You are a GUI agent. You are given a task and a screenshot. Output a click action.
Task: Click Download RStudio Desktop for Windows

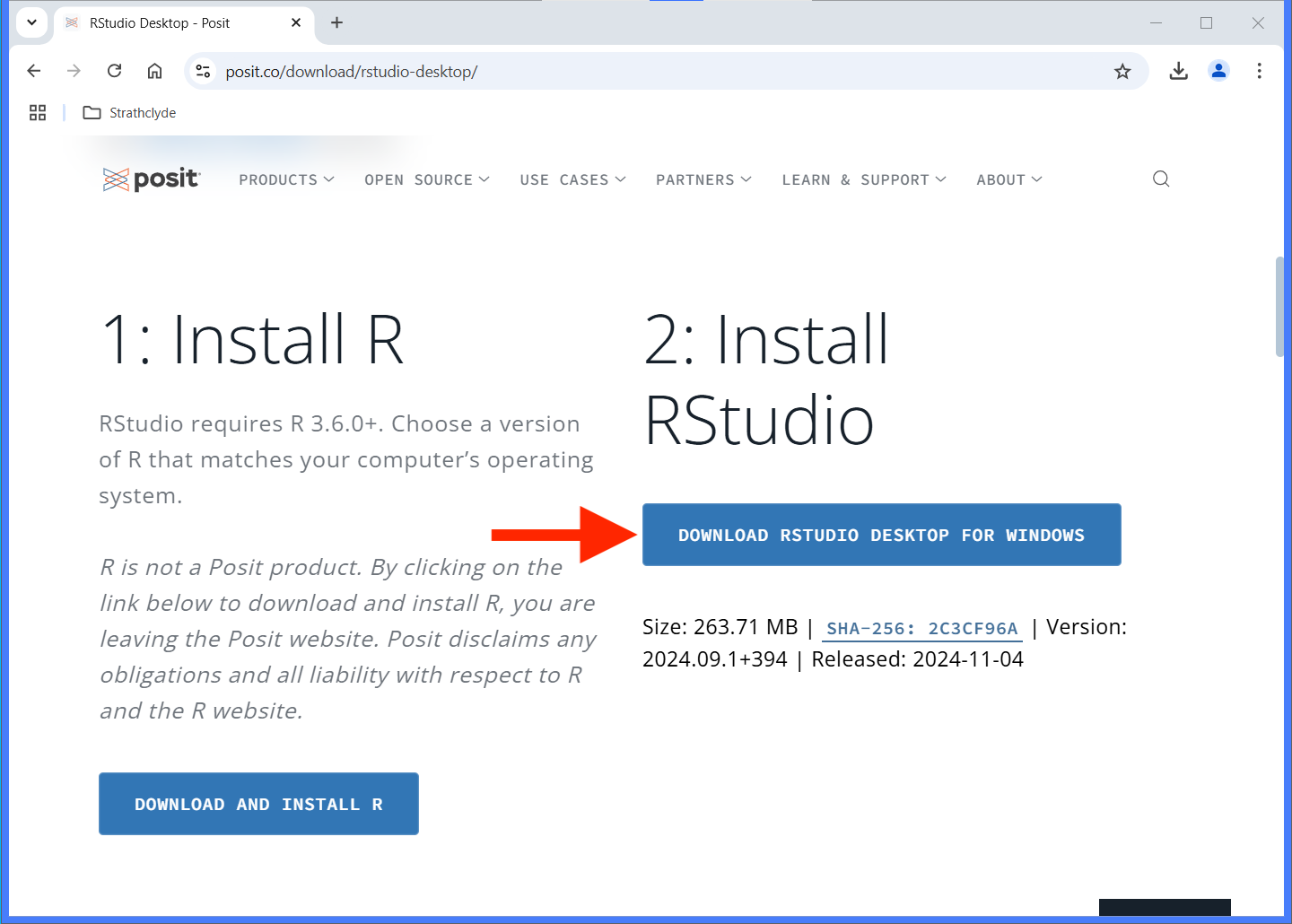tap(882, 535)
